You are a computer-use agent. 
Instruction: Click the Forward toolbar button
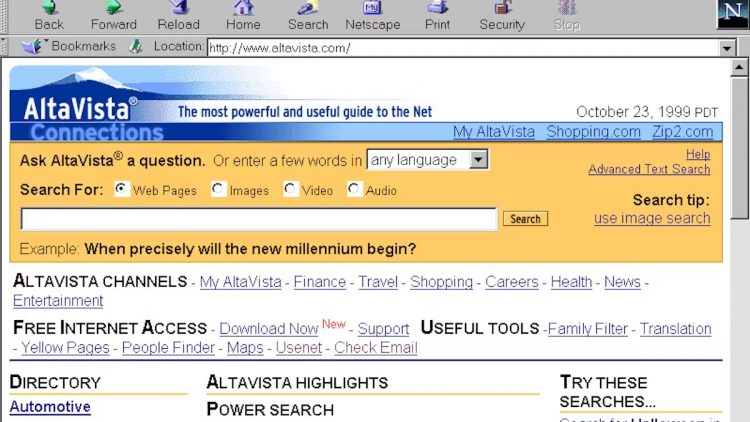(113, 15)
